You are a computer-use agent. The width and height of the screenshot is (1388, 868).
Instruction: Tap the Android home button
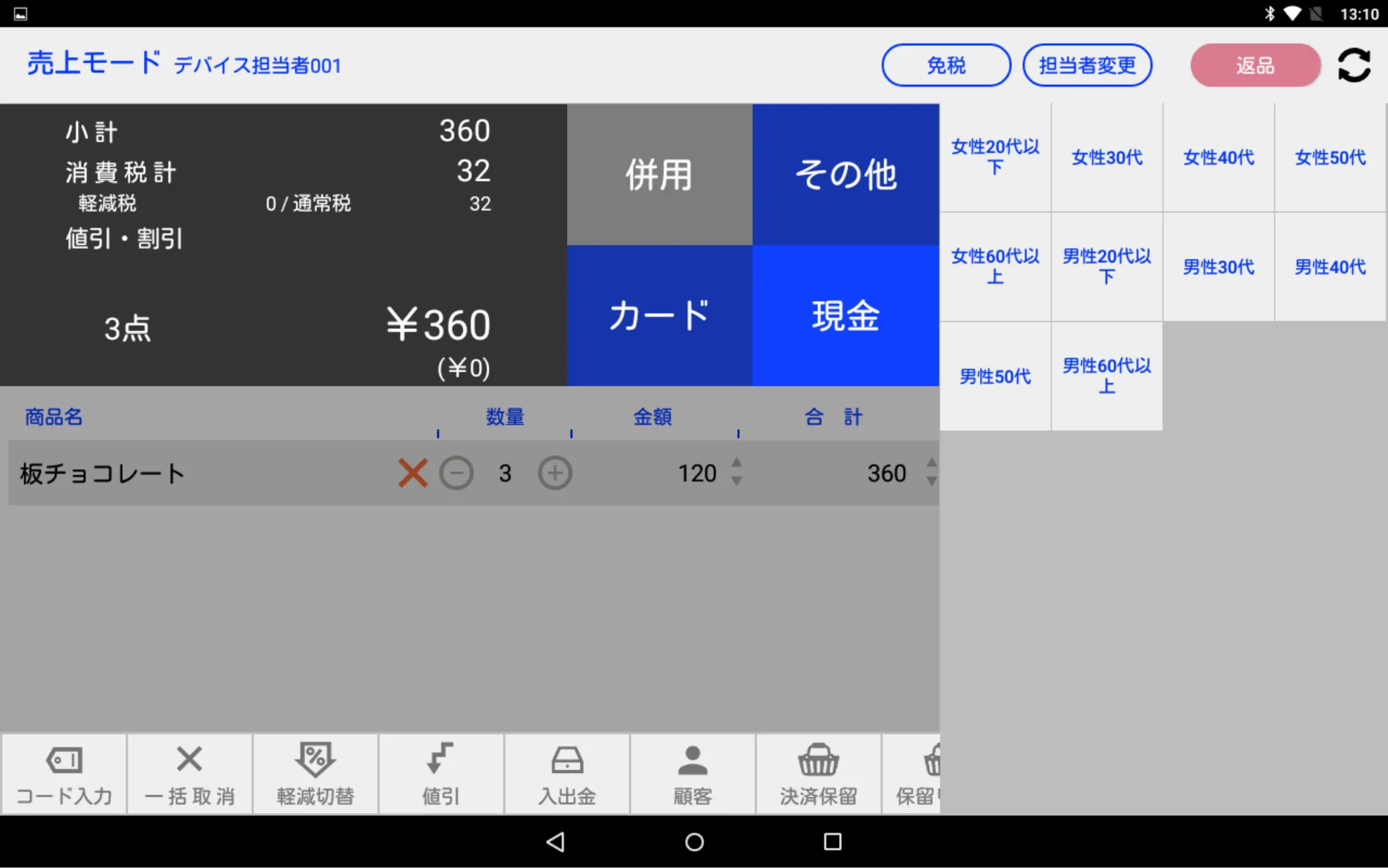pos(693,841)
